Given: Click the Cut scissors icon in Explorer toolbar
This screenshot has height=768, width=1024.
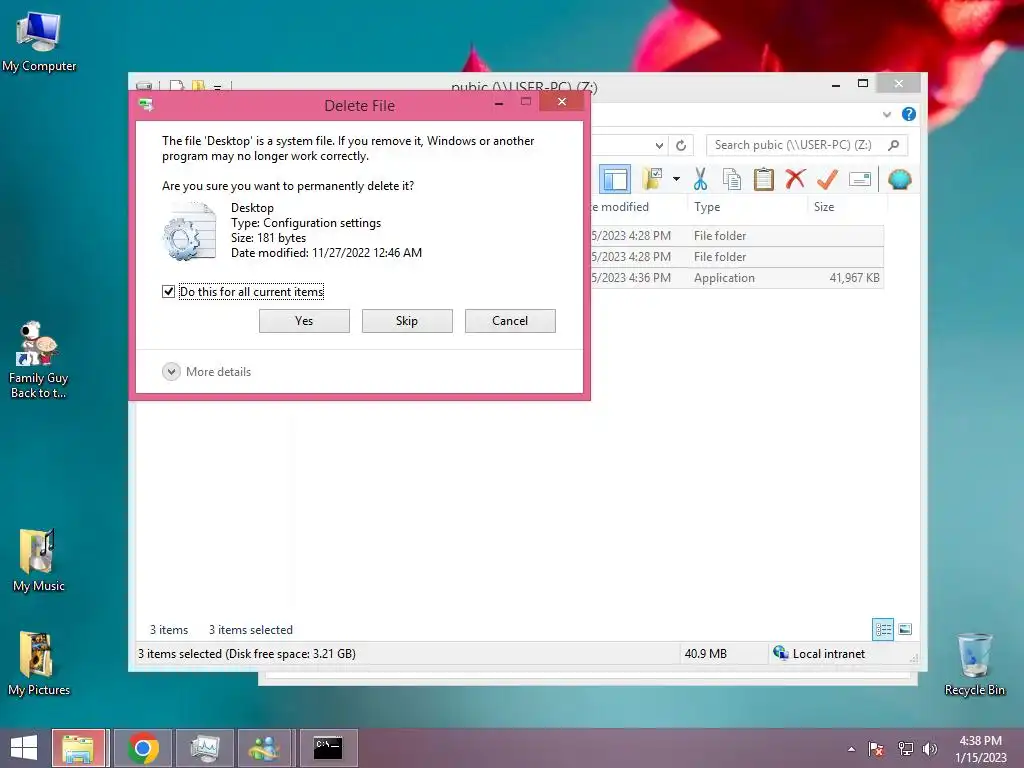Looking at the screenshot, I should (700, 179).
